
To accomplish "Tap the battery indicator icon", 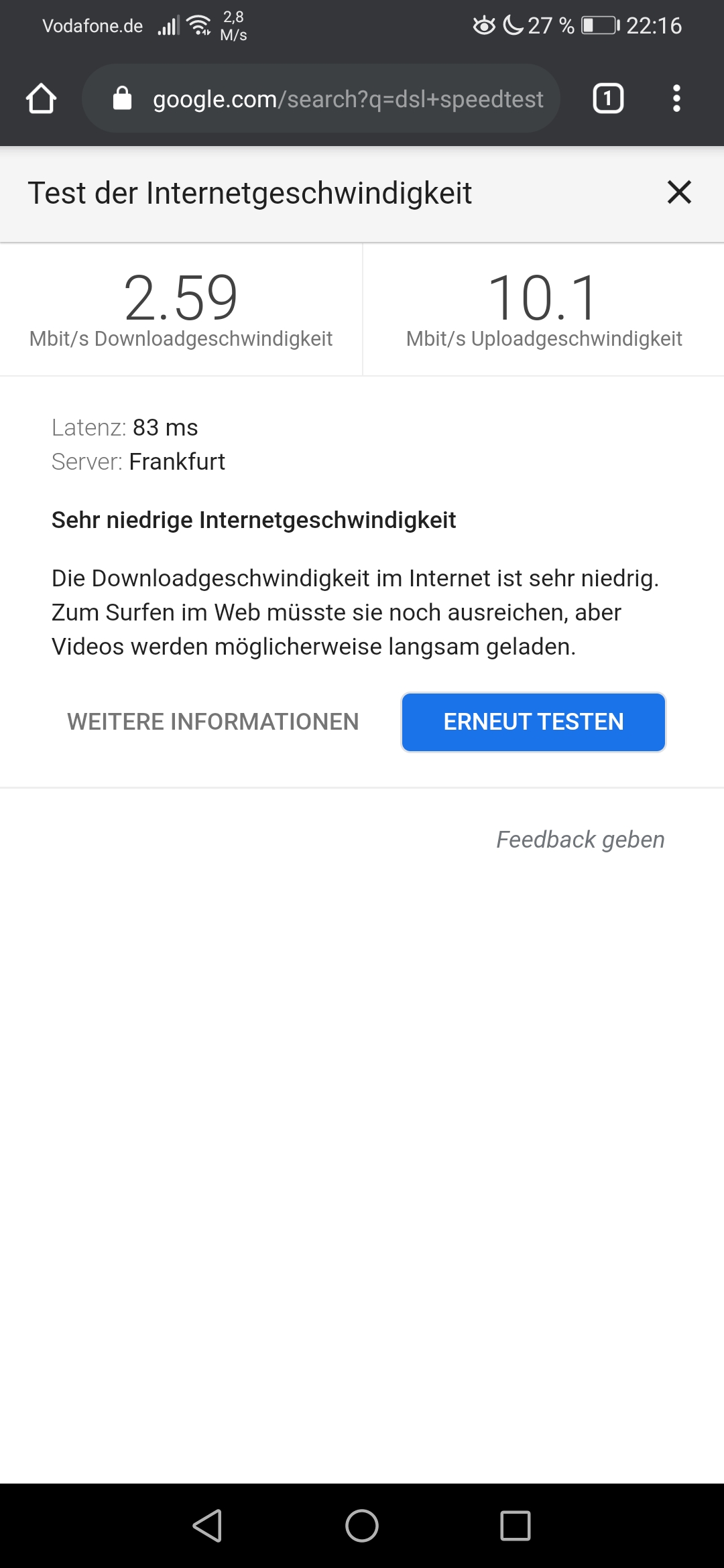I will point(601,25).
